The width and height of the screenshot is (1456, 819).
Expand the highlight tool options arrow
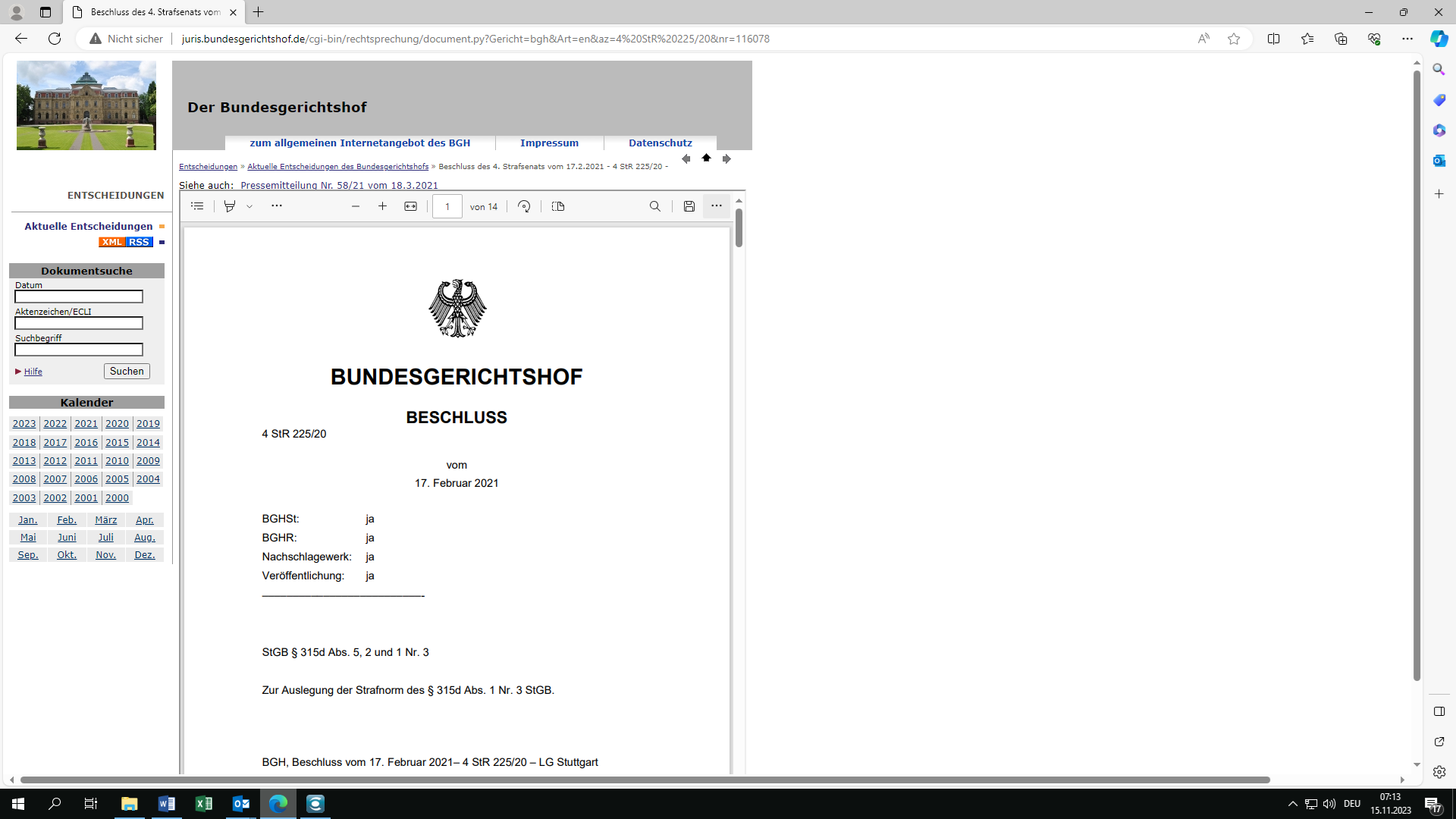click(249, 206)
